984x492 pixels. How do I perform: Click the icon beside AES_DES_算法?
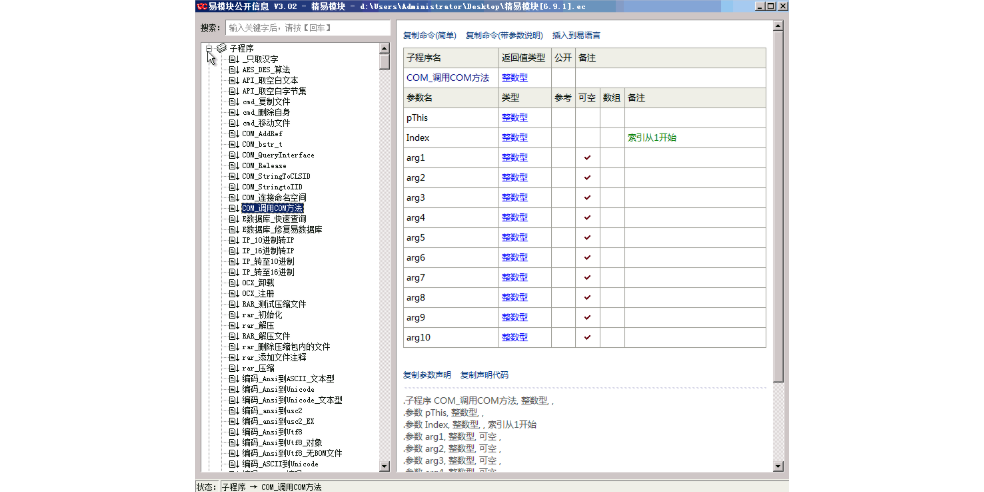234,70
